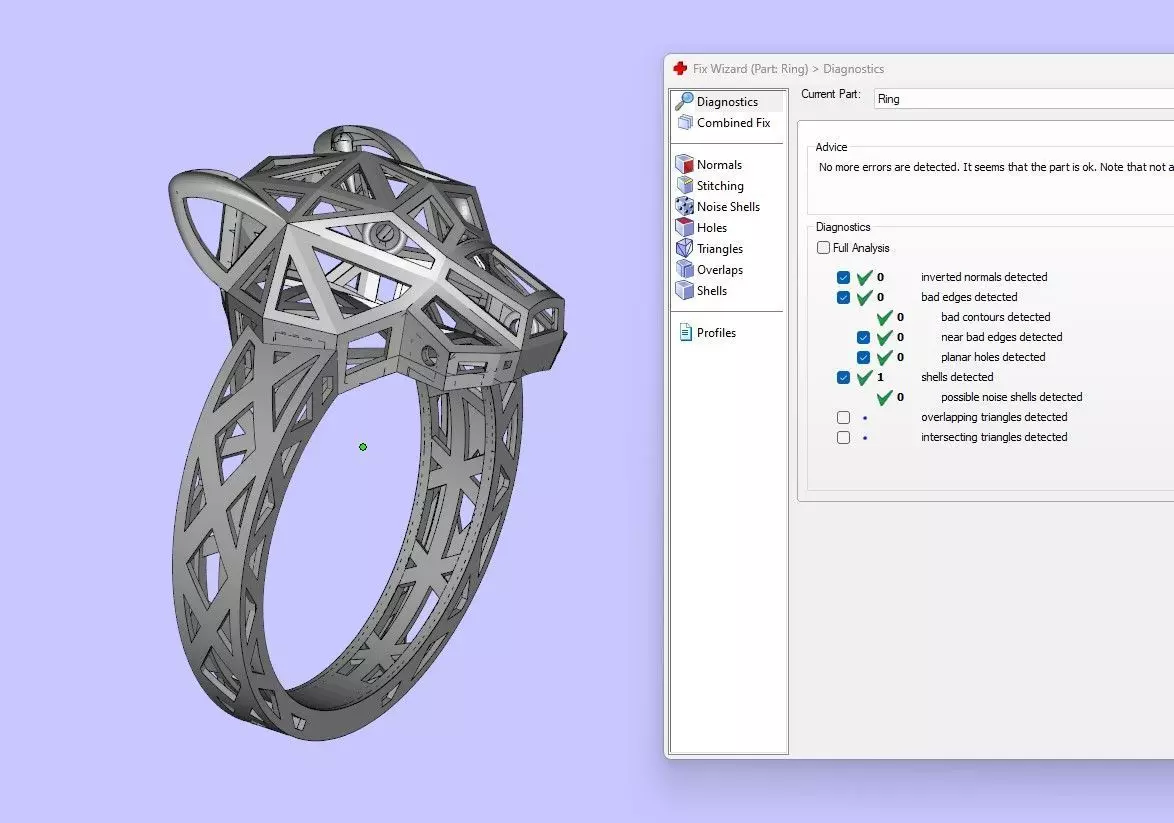The width and height of the screenshot is (1174, 823).
Task: Click the 'overlapping triangles detected' label
Action: pyautogui.click(x=994, y=417)
